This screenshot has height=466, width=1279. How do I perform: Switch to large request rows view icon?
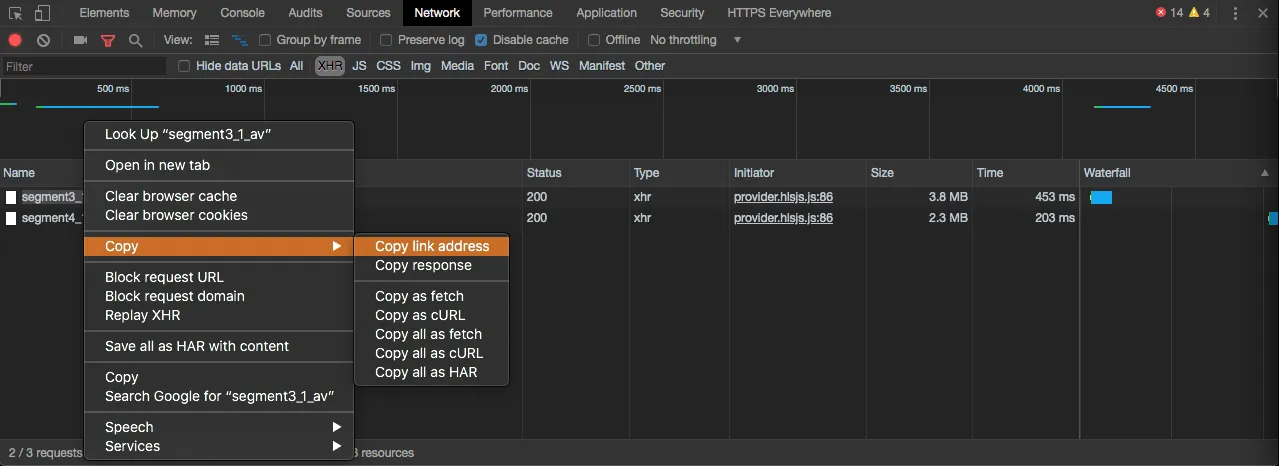click(x=212, y=40)
